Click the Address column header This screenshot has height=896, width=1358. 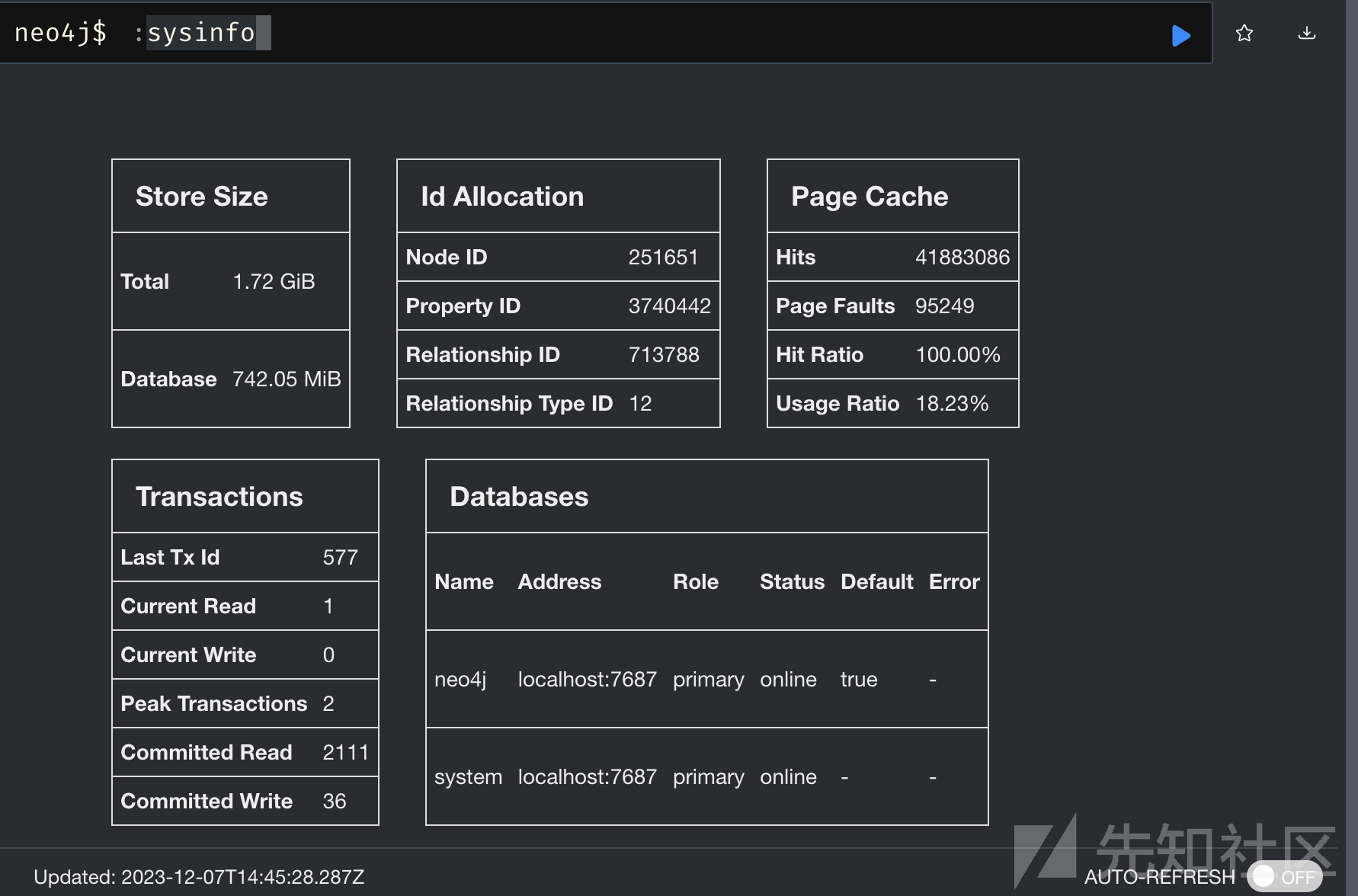coord(559,582)
